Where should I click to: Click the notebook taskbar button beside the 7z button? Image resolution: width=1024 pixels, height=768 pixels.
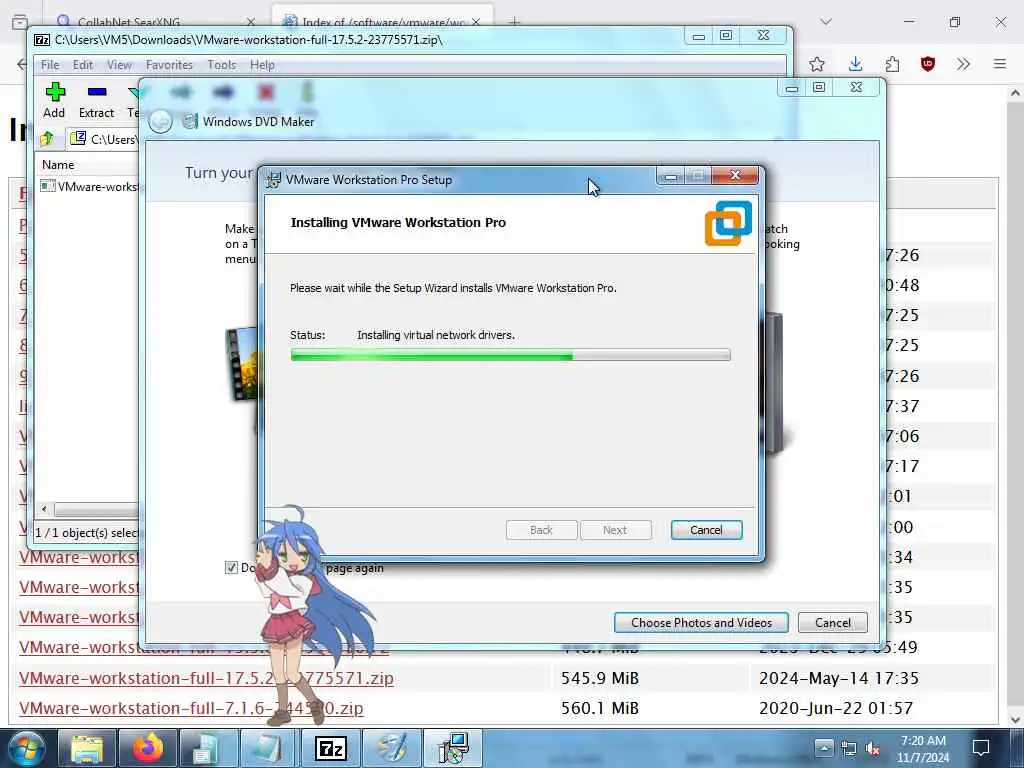(269, 748)
